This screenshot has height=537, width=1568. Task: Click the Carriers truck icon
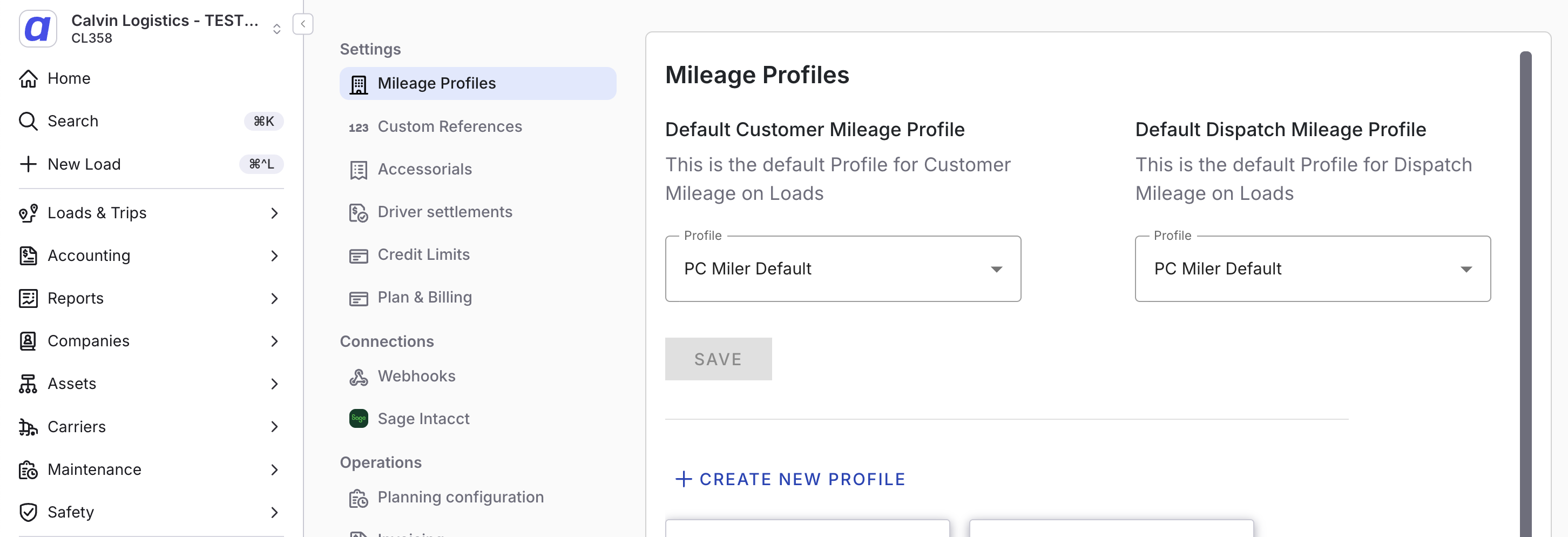pos(28,427)
